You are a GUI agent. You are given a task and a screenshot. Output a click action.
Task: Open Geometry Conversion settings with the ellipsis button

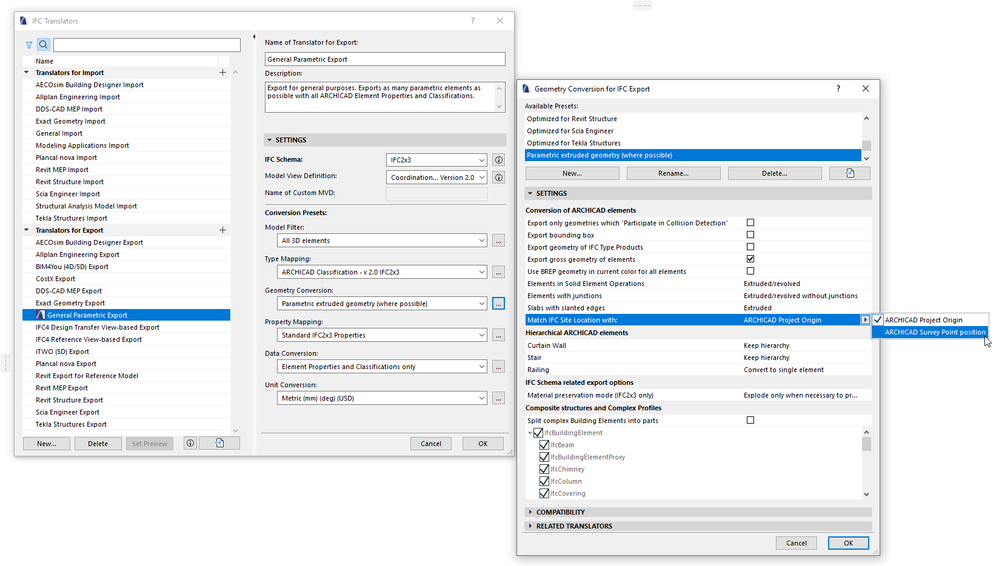pyautogui.click(x=499, y=304)
